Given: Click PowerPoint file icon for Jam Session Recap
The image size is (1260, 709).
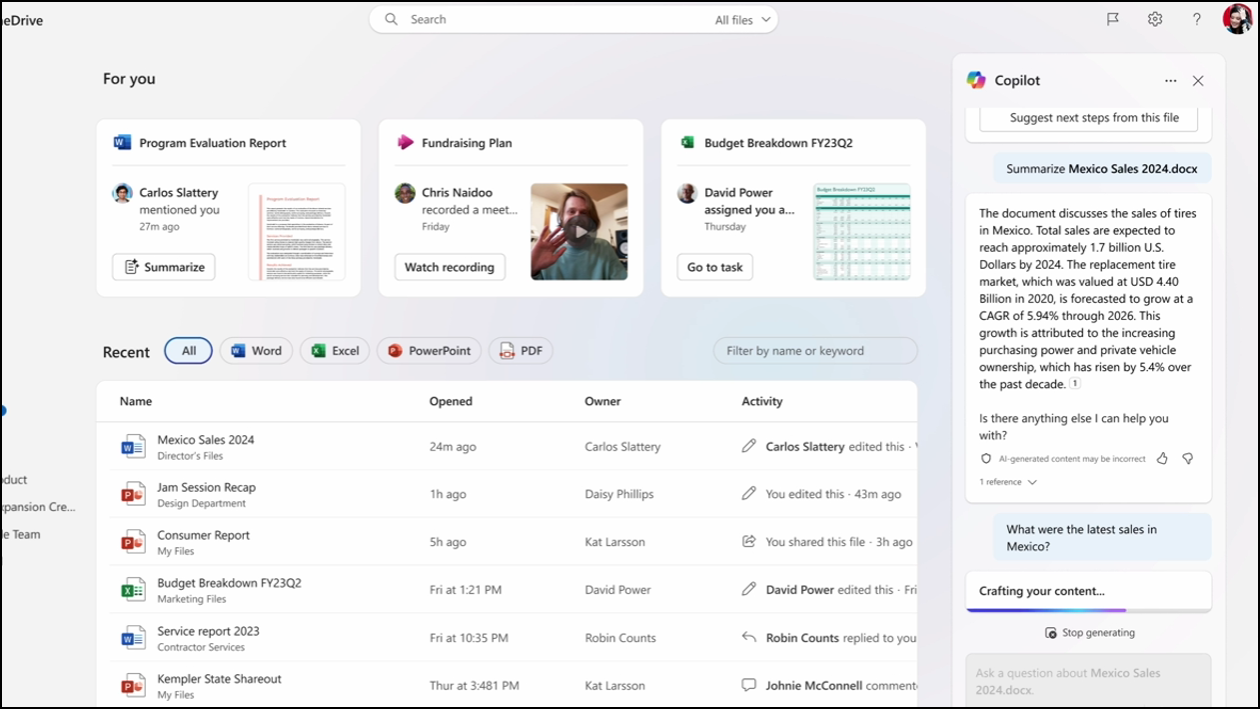Looking at the screenshot, I should [133, 495].
